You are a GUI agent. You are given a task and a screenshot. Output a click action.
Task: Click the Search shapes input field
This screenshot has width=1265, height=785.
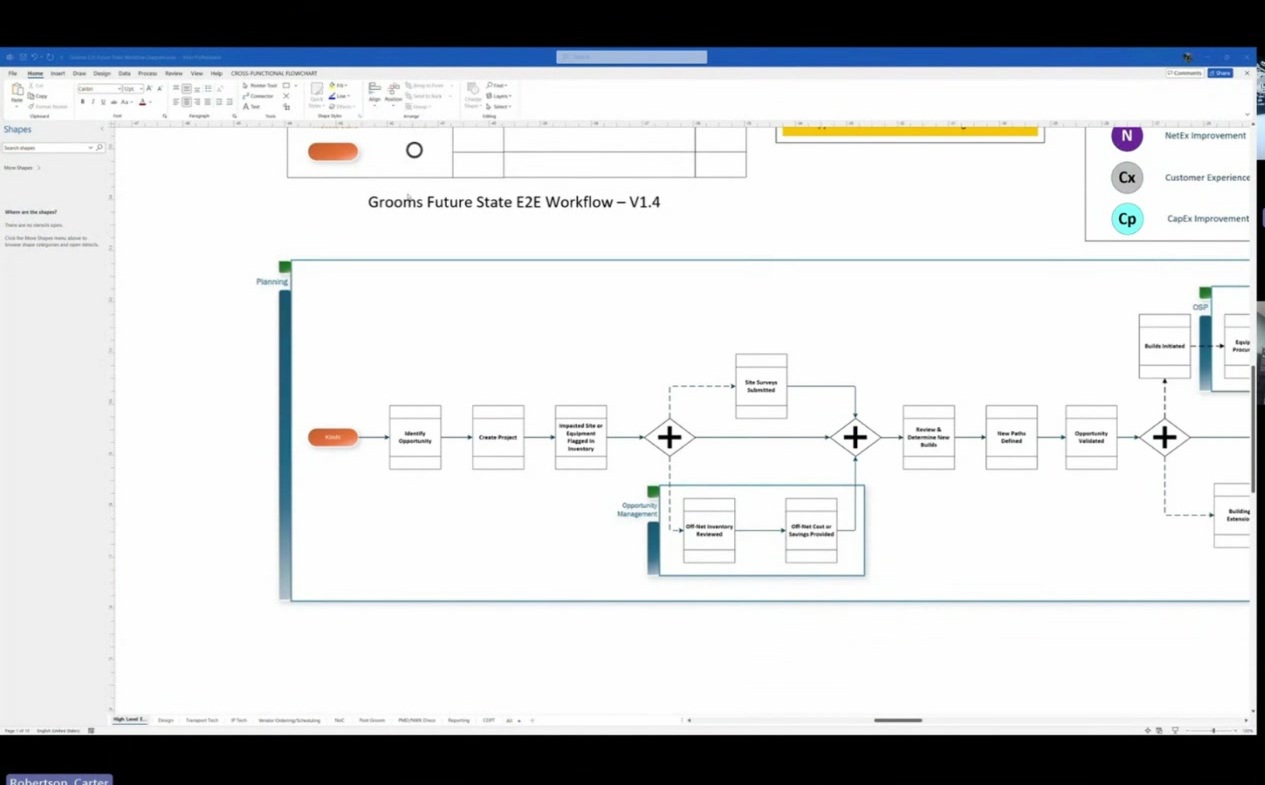(x=47, y=148)
